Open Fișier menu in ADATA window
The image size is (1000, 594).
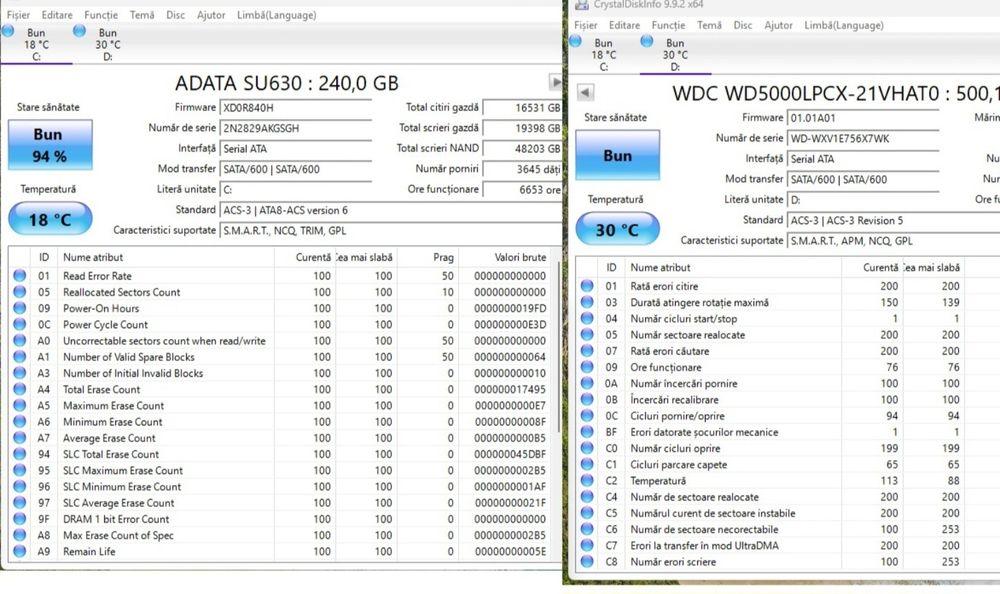point(18,15)
